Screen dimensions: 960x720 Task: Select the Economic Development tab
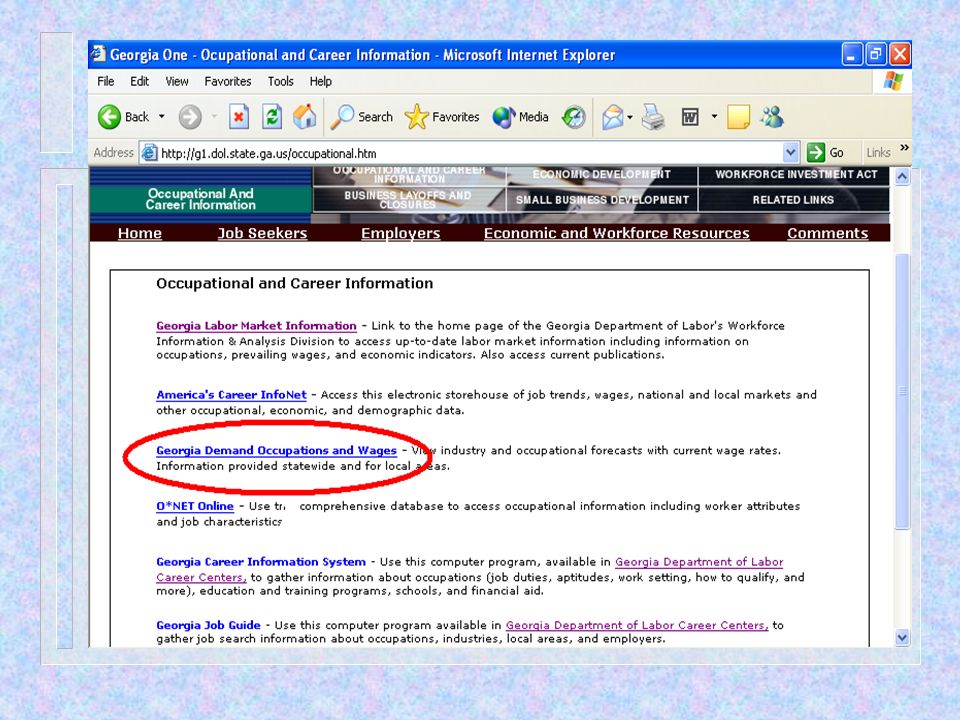tap(601, 175)
